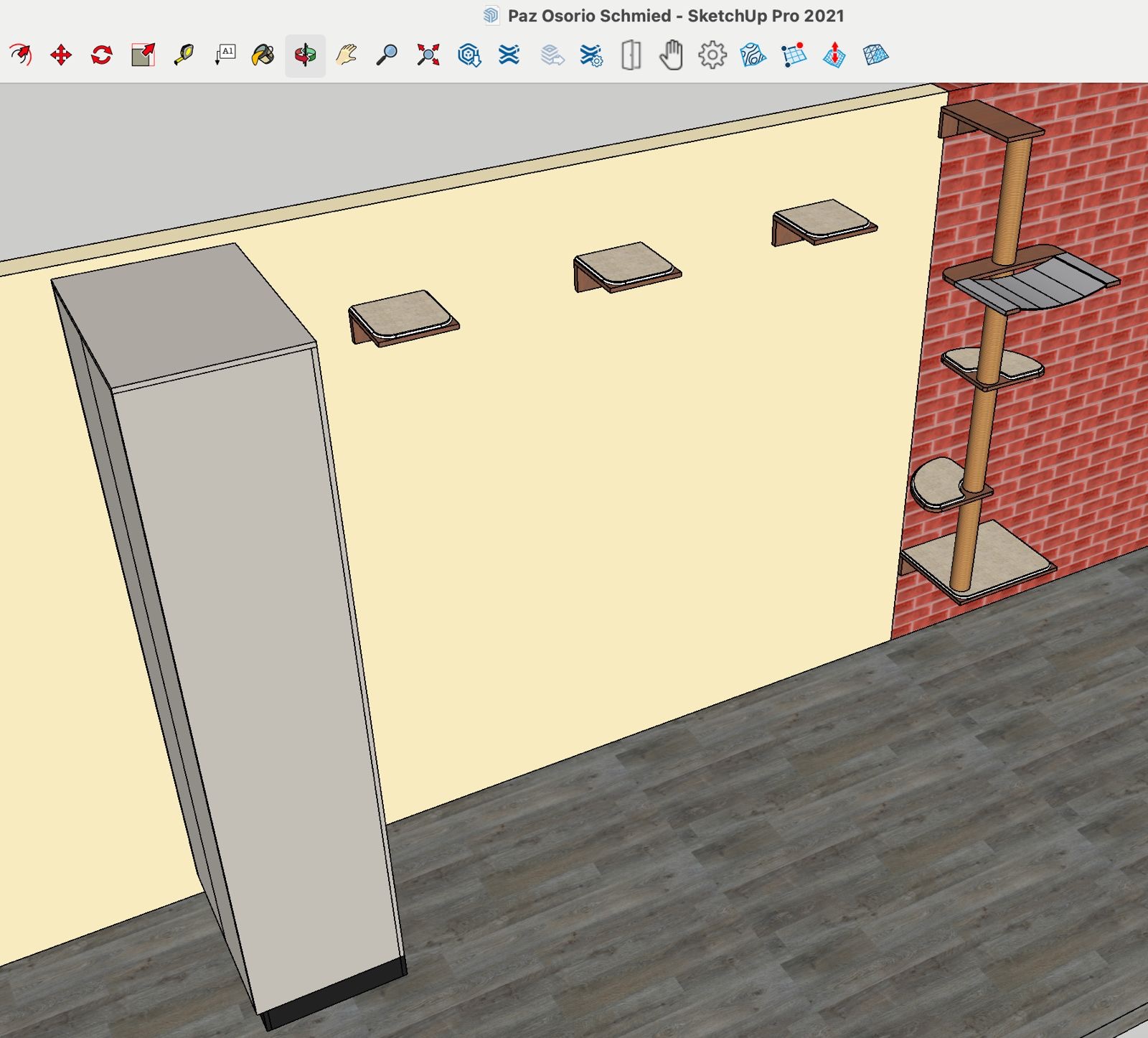Click the door panel toolbar icon

631,55
